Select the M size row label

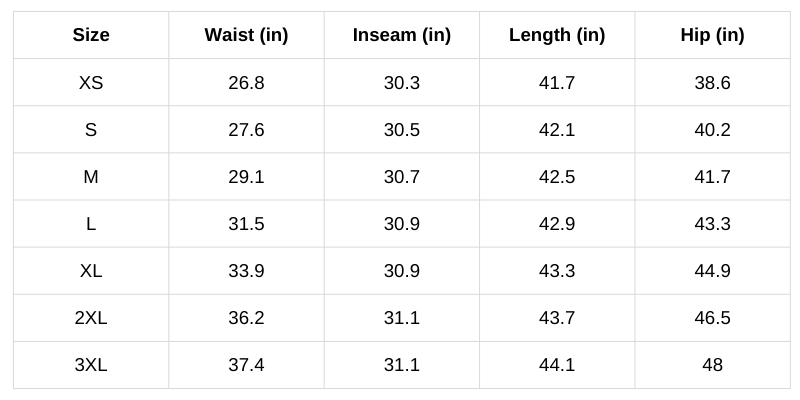91,177
